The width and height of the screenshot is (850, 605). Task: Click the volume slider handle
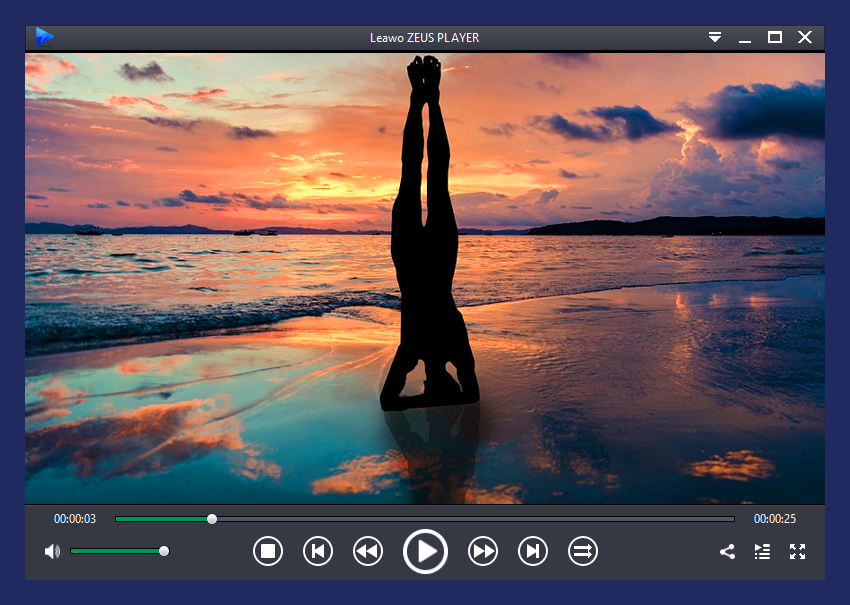[164, 551]
